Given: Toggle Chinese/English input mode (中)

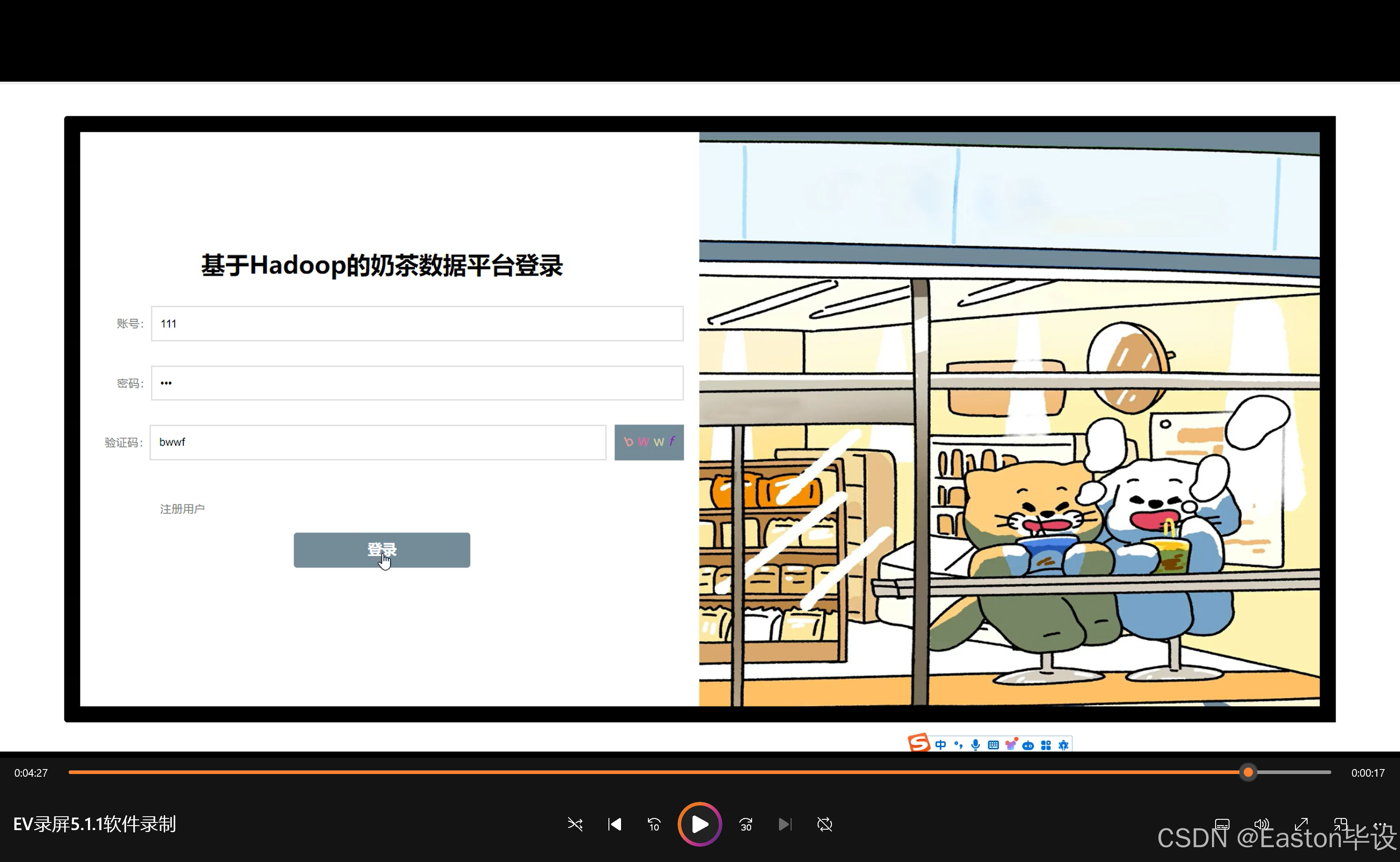Looking at the screenshot, I should (941, 745).
